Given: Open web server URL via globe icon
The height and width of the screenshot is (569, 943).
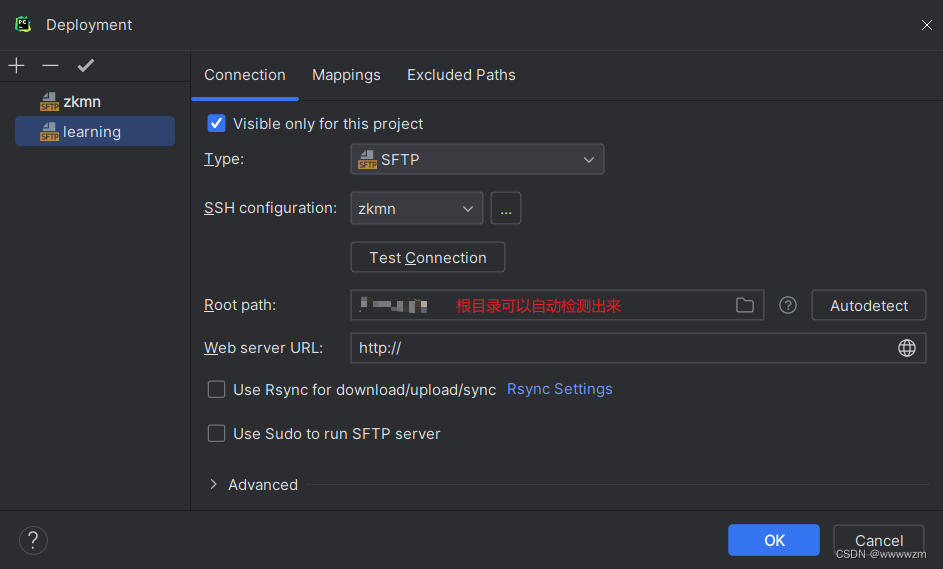Looking at the screenshot, I should pyautogui.click(x=907, y=348).
